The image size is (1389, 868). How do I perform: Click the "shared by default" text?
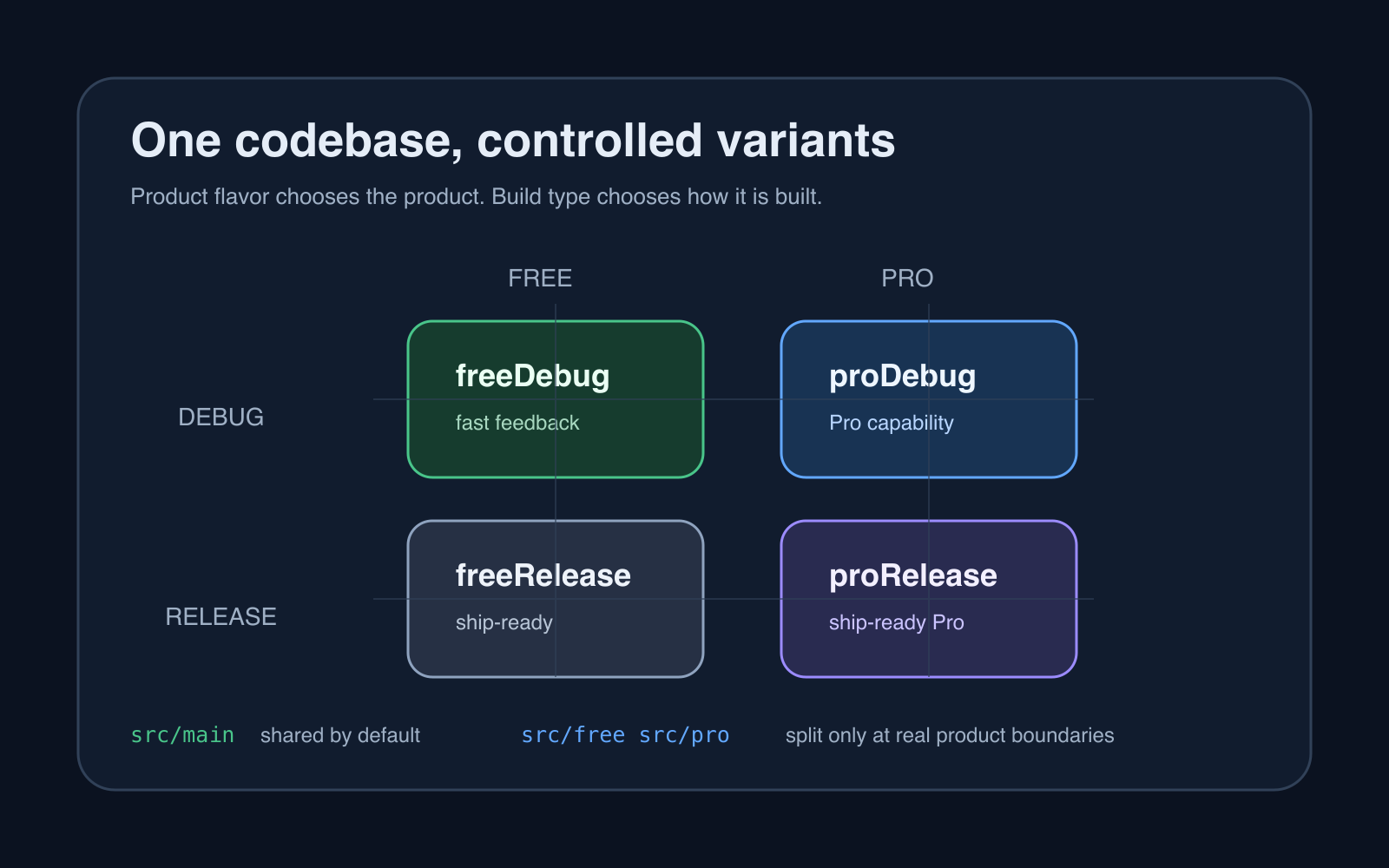[340, 735]
